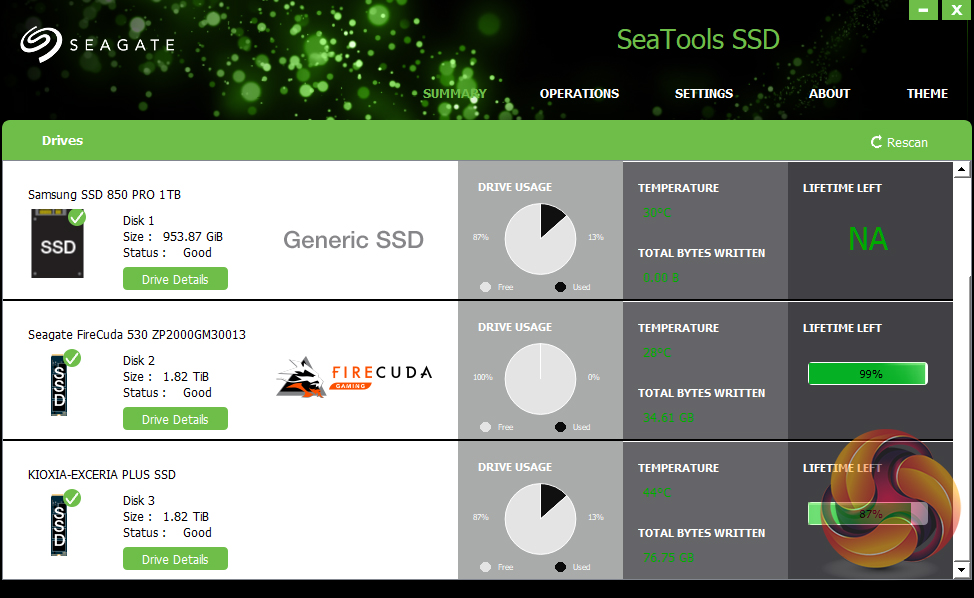Click the FireCuda drive usage pie chart
This screenshot has height=598, width=974.
(x=540, y=379)
